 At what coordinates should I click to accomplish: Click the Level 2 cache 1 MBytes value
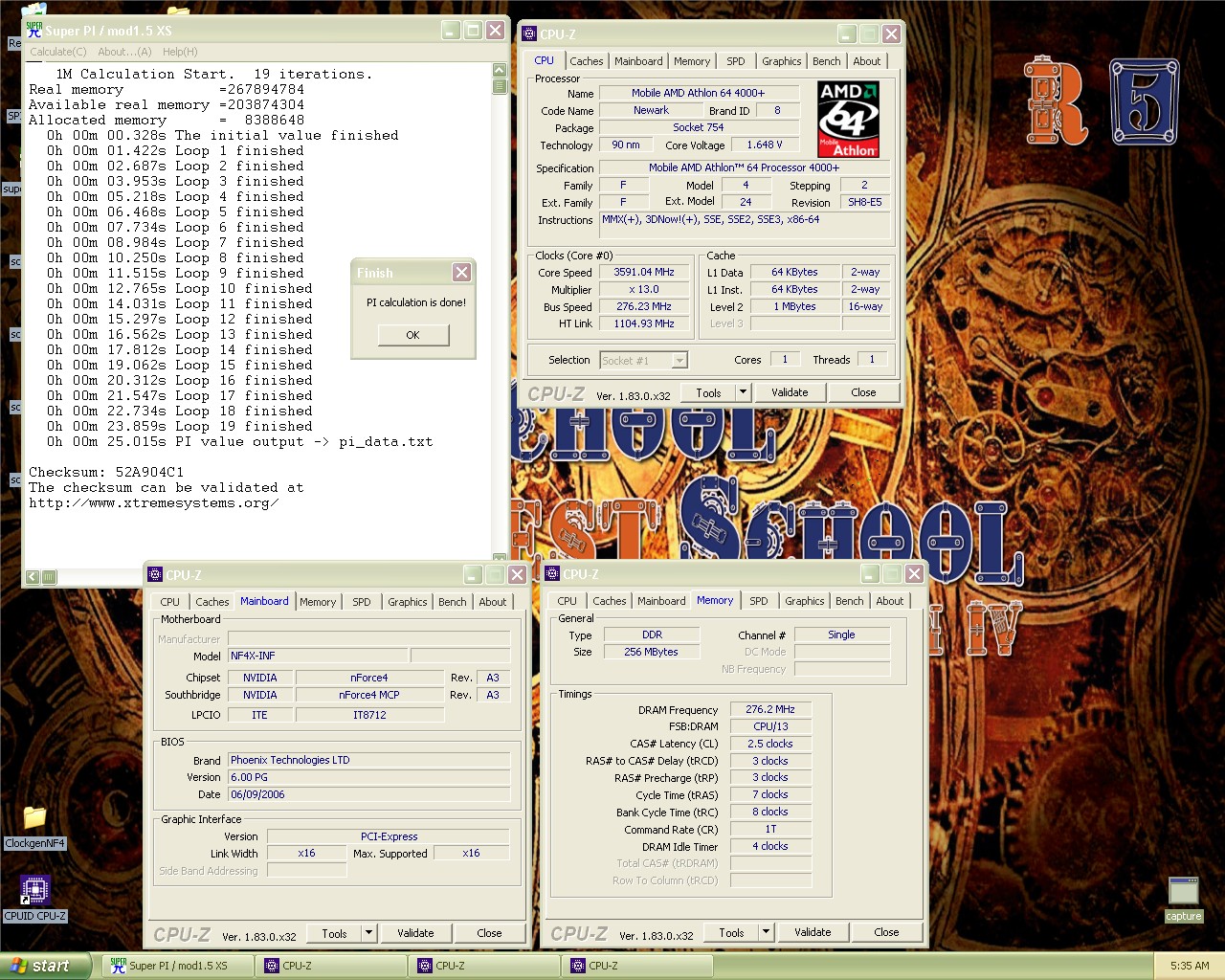pyautogui.click(x=795, y=307)
